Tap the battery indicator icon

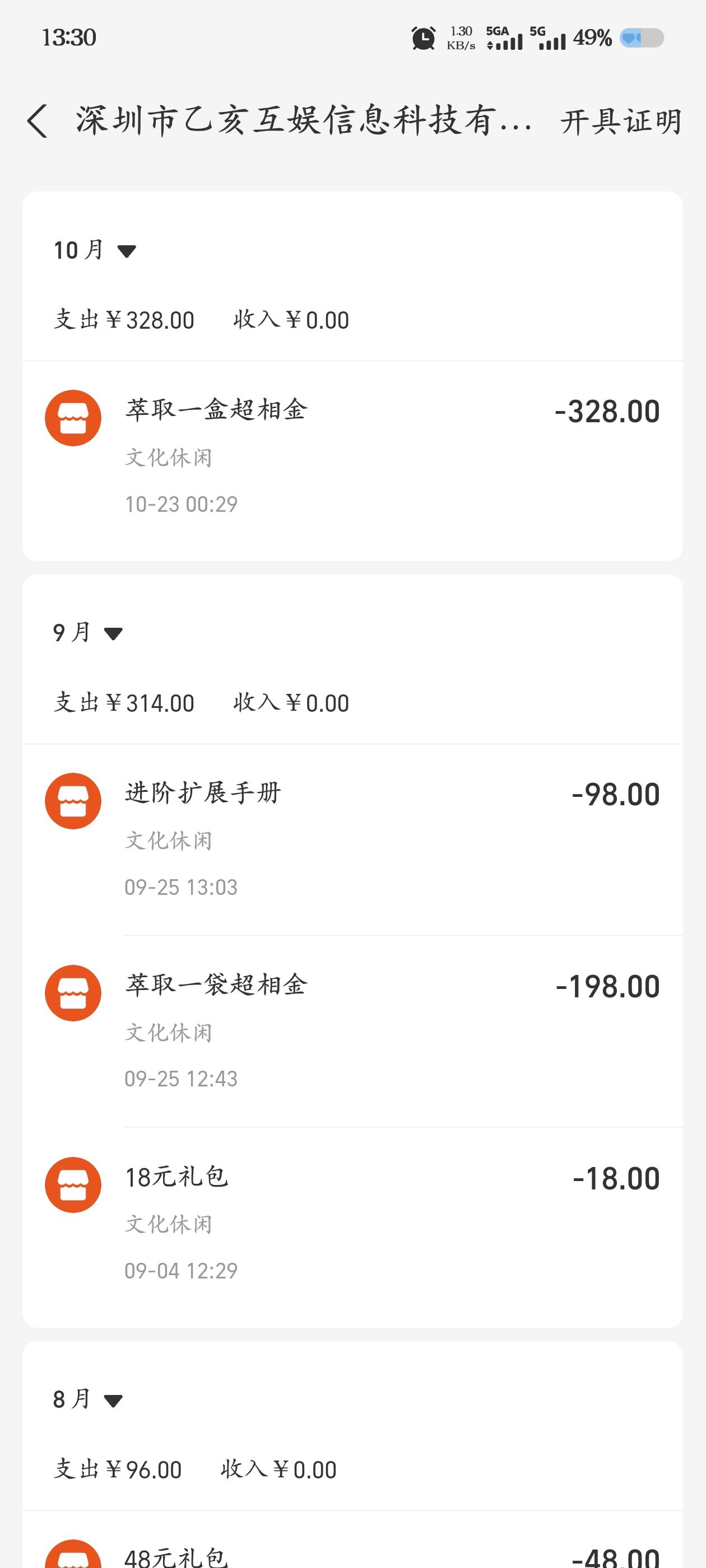[642, 38]
